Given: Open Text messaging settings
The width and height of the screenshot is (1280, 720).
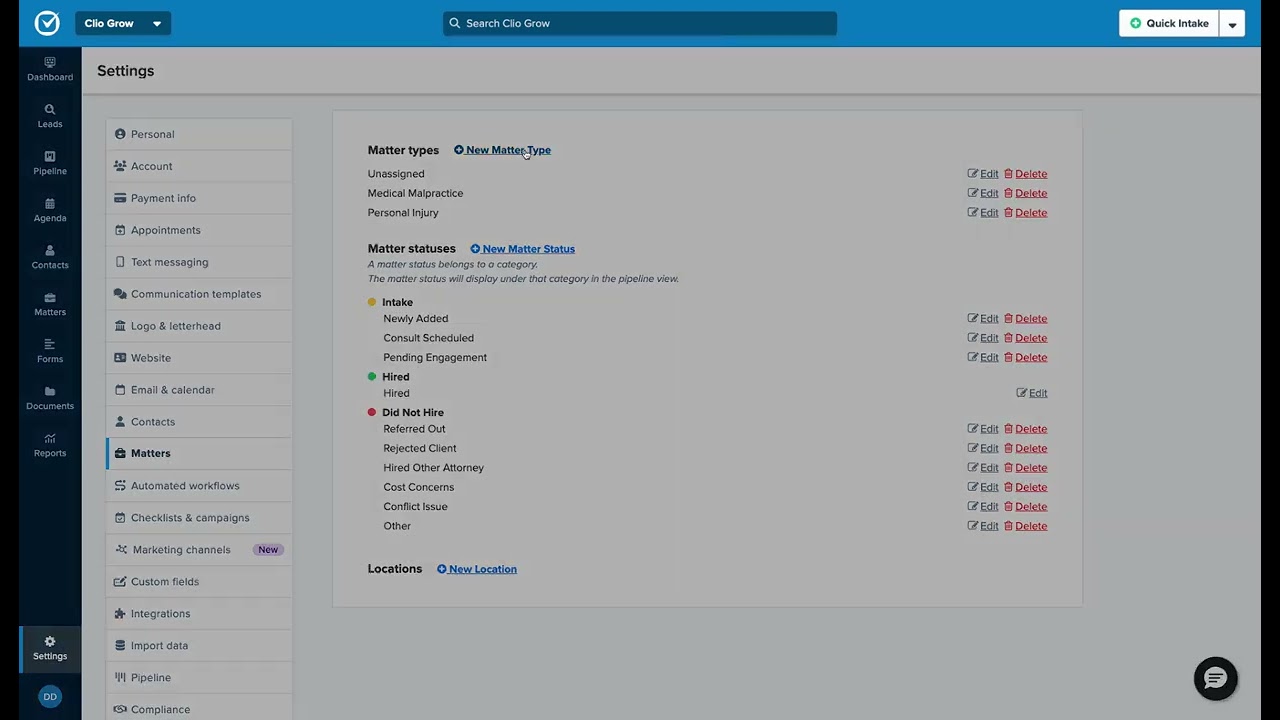Looking at the screenshot, I should (199, 262).
